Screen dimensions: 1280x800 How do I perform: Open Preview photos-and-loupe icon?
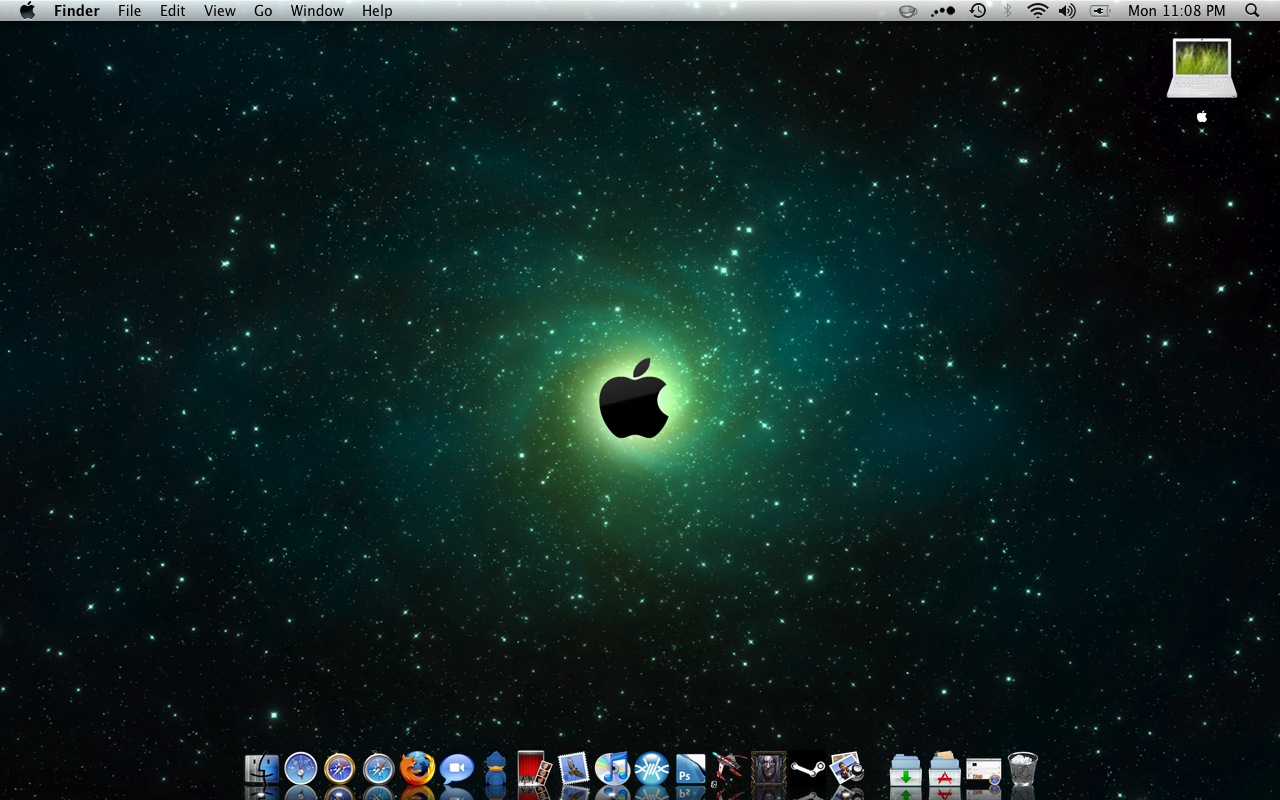pyautogui.click(x=847, y=769)
